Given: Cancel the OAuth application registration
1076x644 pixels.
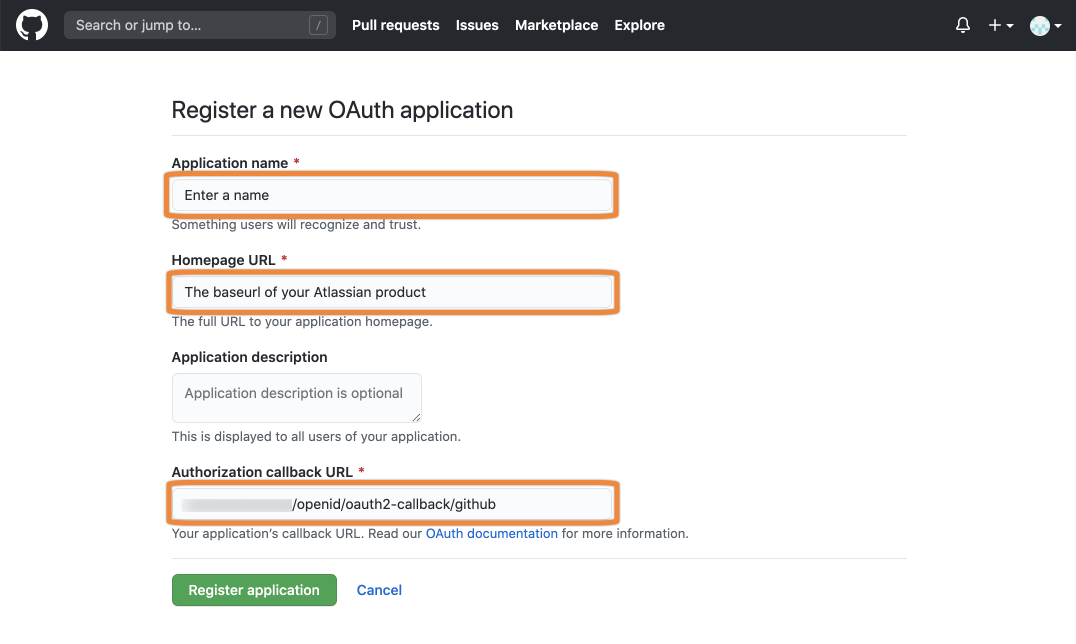Looking at the screenshot, I should coord(379,590).
